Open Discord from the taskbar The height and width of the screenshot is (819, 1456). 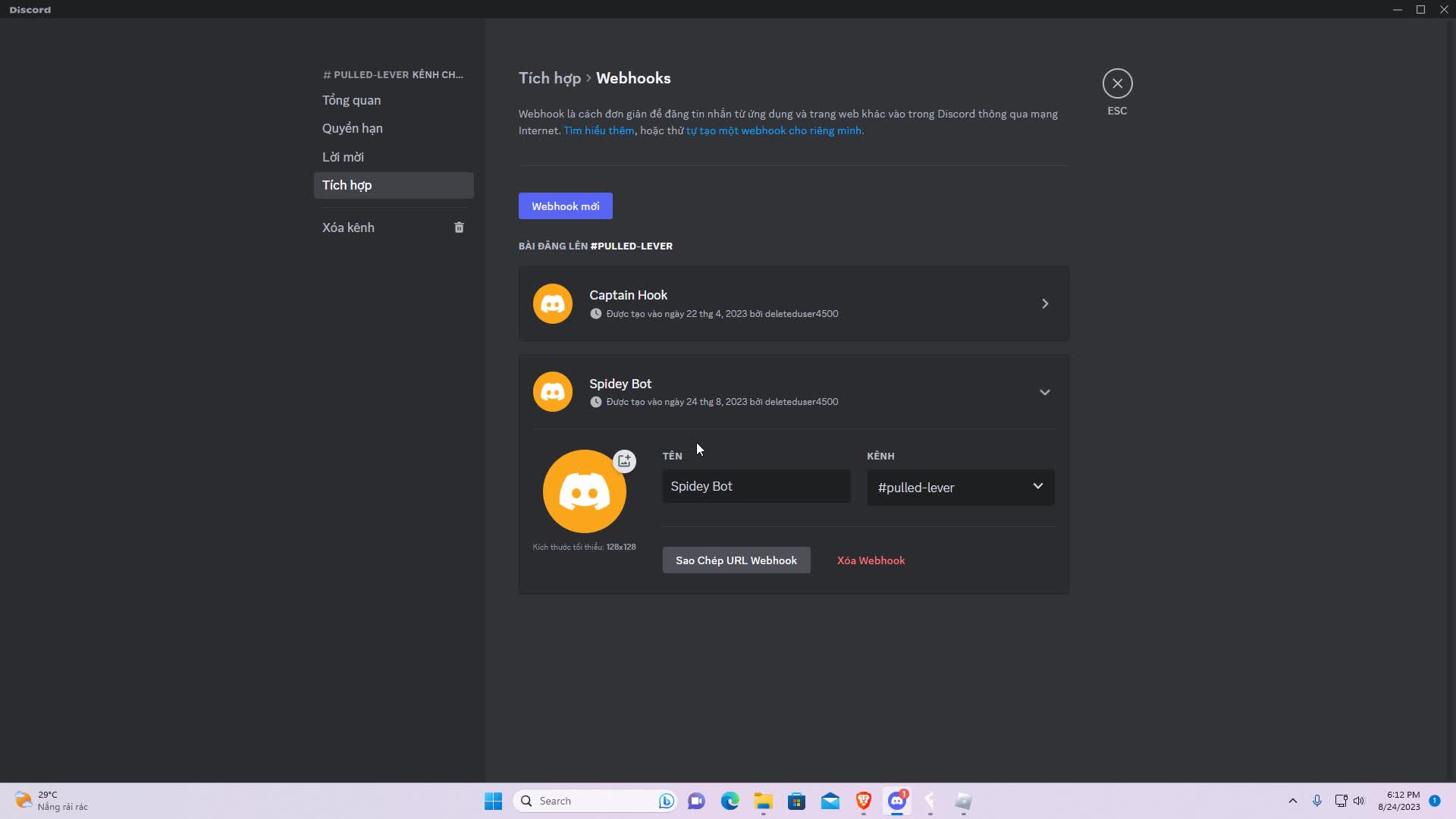(897, 801)
